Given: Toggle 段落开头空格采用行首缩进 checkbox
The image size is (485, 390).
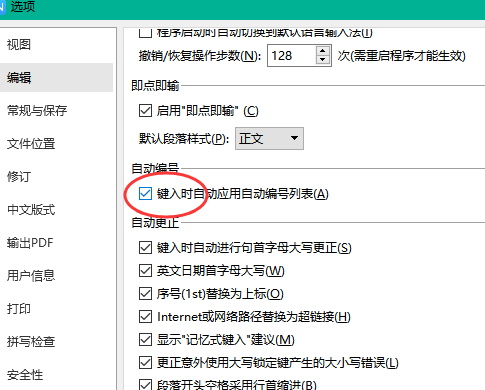Looking at the screenshot, I should pyautogui.click(x=145, y=384).
